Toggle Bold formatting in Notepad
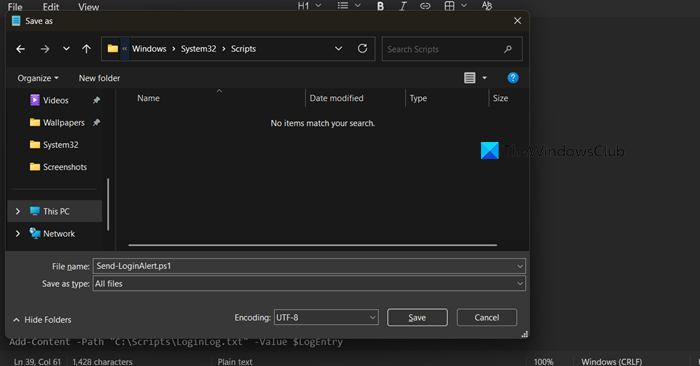Viewport: 700px width, 366px height. pyautogui.click(x=380, y=6)
